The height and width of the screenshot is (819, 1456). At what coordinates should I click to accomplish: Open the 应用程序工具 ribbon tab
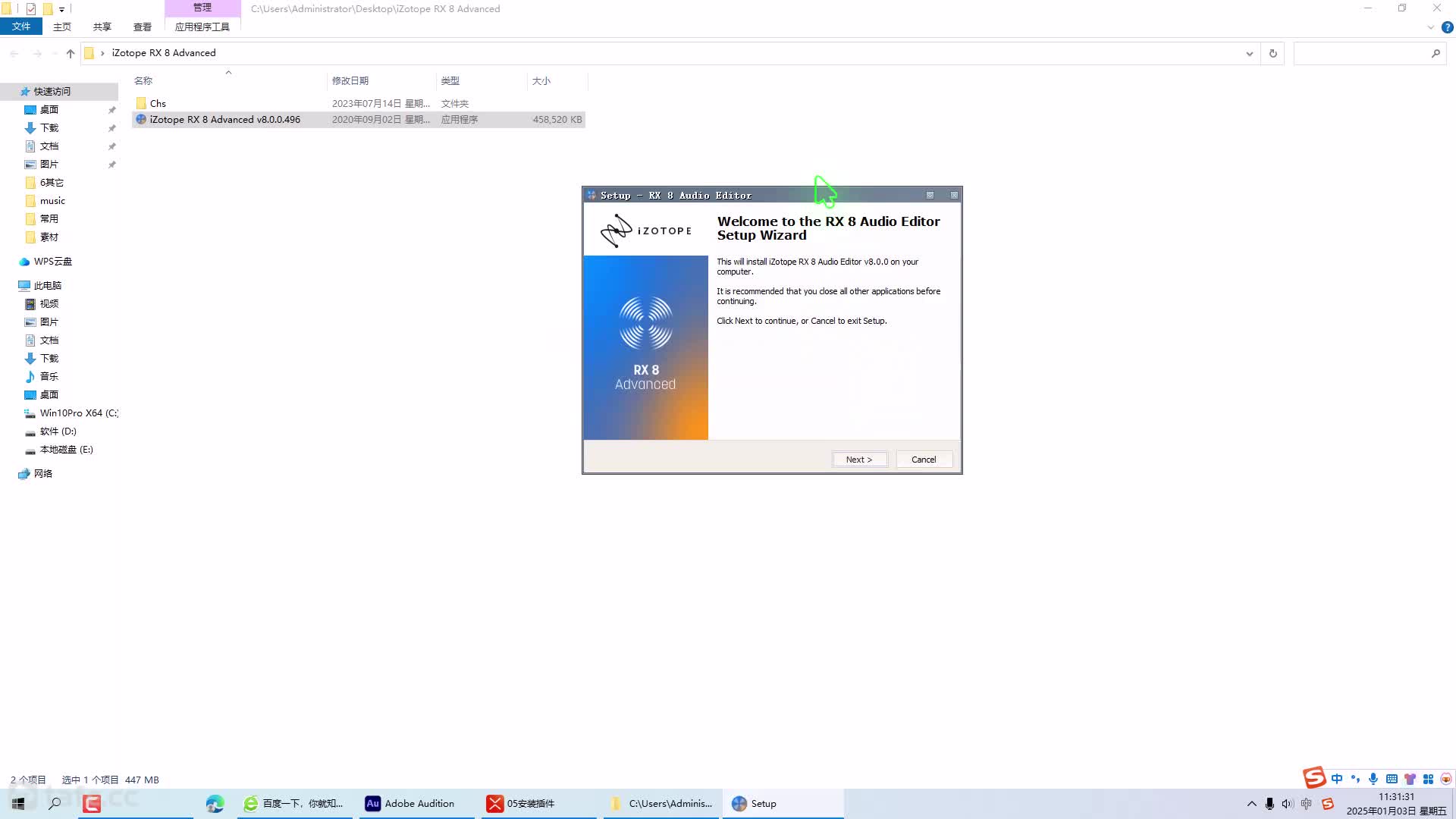[x=202, y=27]
